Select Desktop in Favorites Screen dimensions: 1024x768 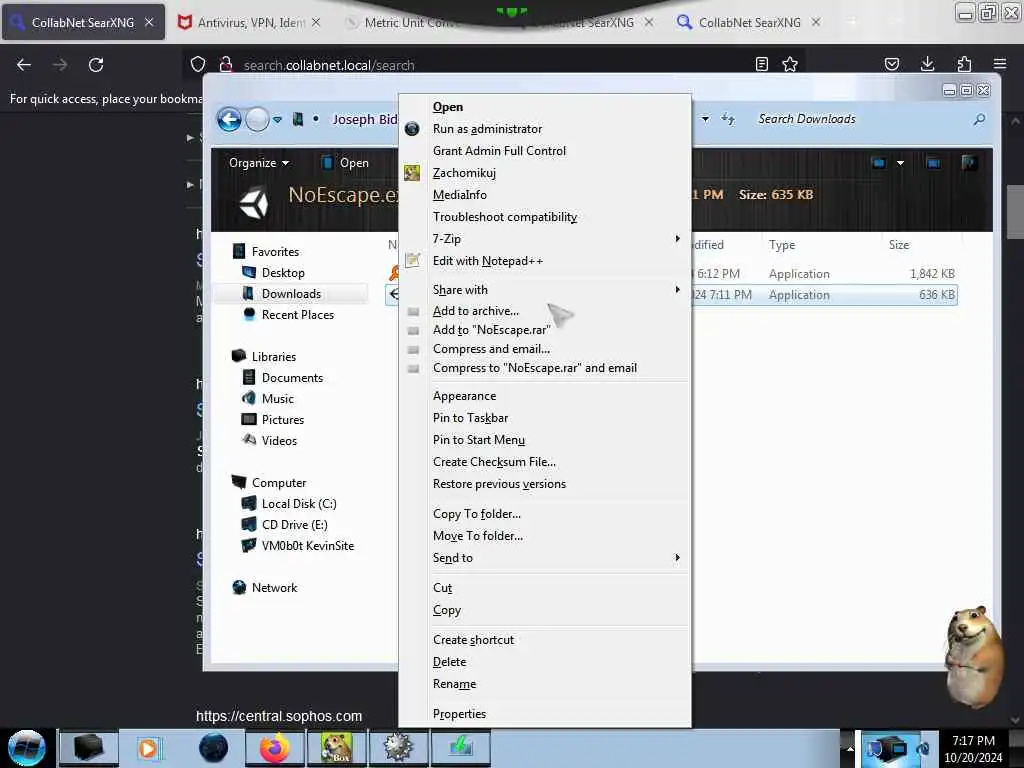[283, 272]
